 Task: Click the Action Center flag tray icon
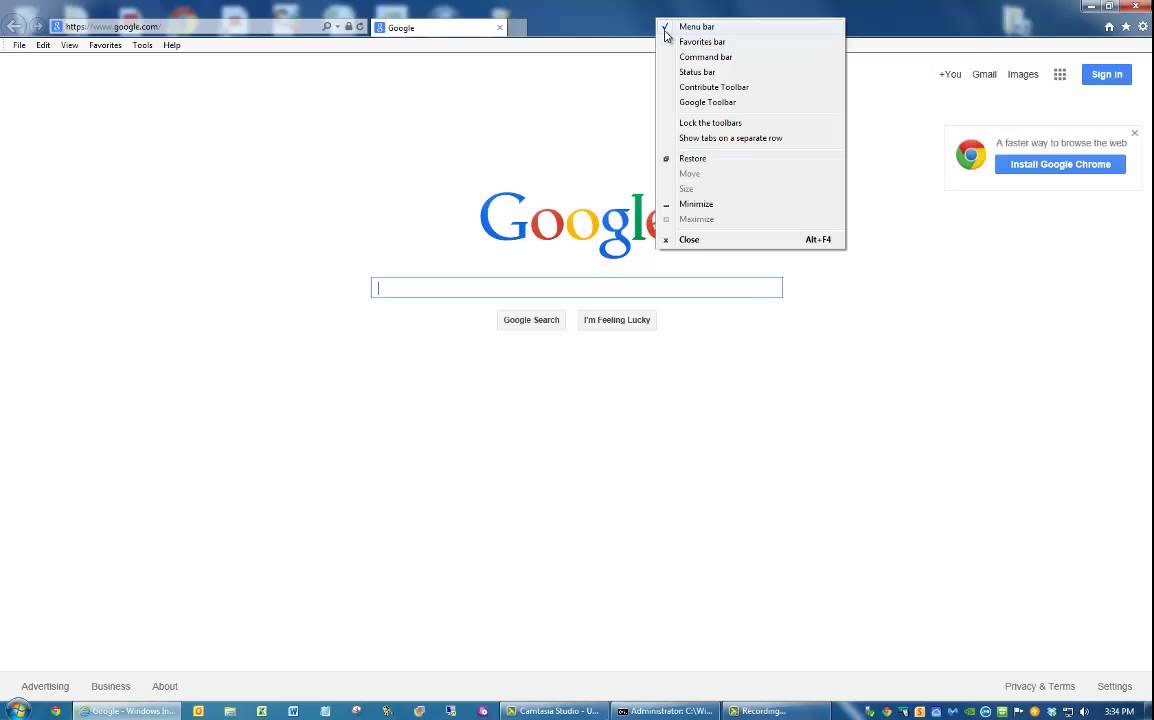click(x=1019, y=712)
